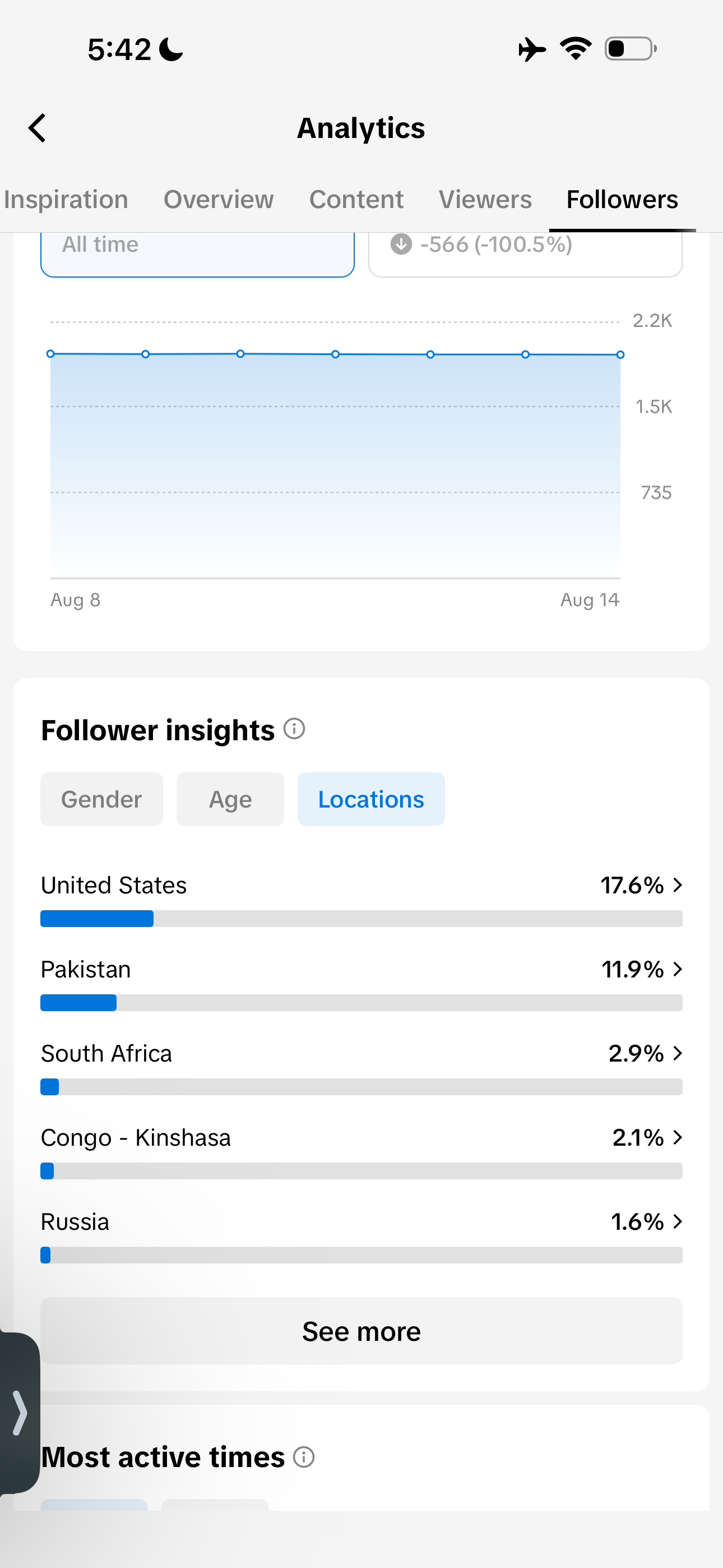Open Most active times info icon
Viewport: 723px width, 1568px height.
pos(304,1456)
